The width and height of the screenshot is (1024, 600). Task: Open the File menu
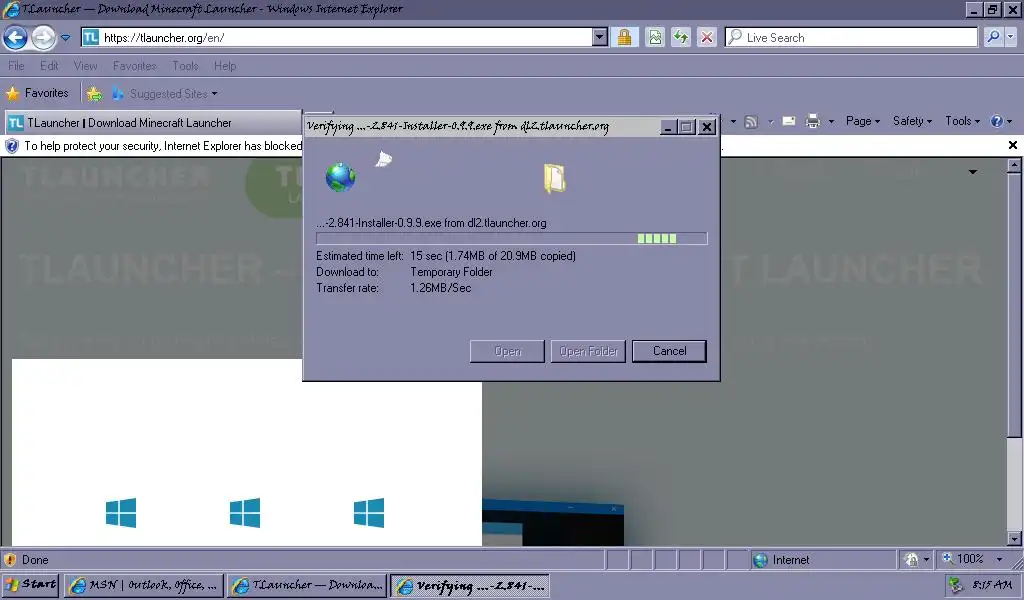(x=16, y=66)
